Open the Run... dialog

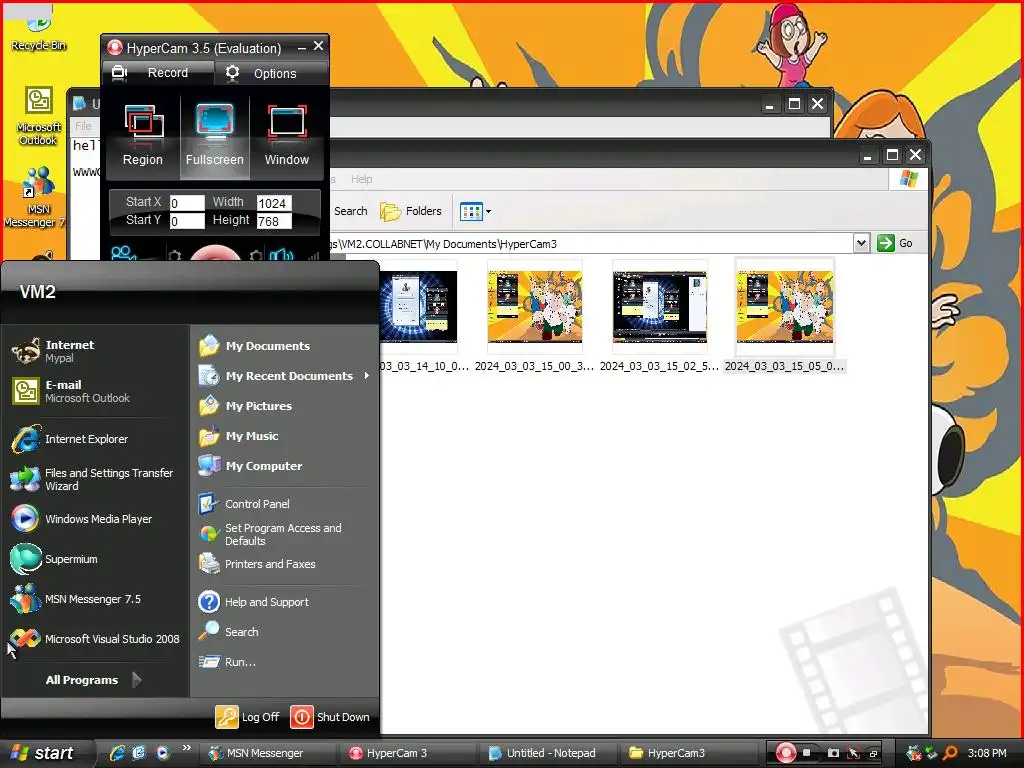284,662
